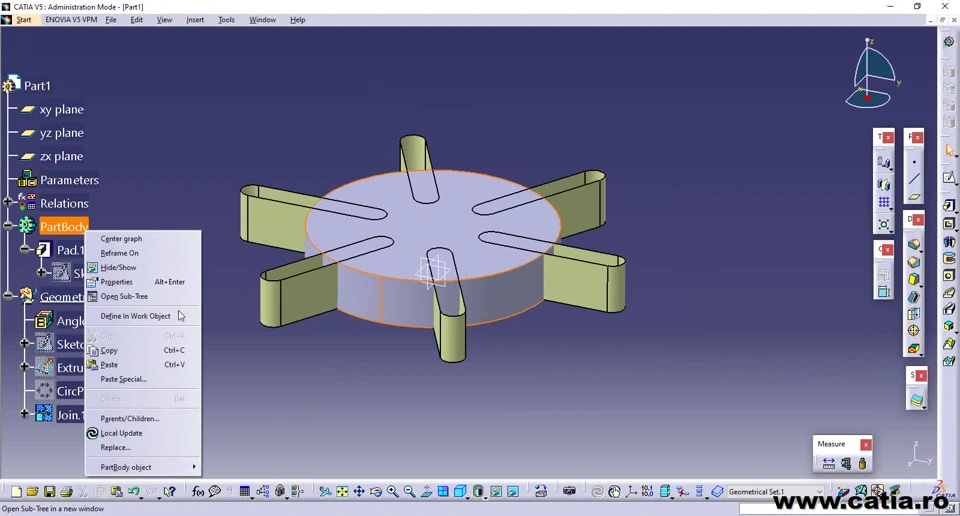
Task: Toggle the Multi-View quad layout icon
Action: [443, 492]
